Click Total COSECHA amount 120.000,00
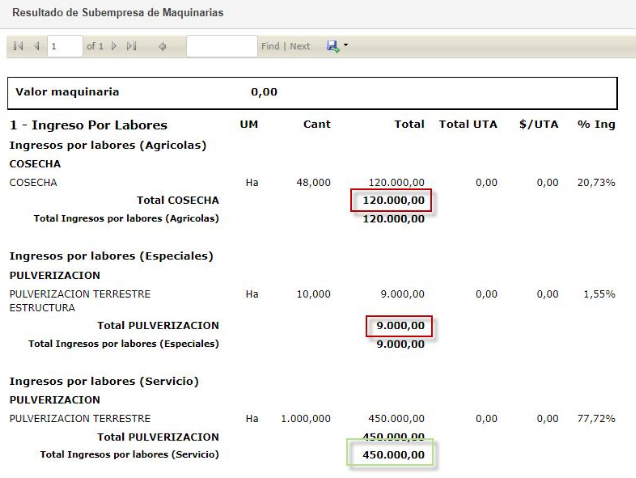The height and width of the screenshot is (478, 636). point(393,200)
